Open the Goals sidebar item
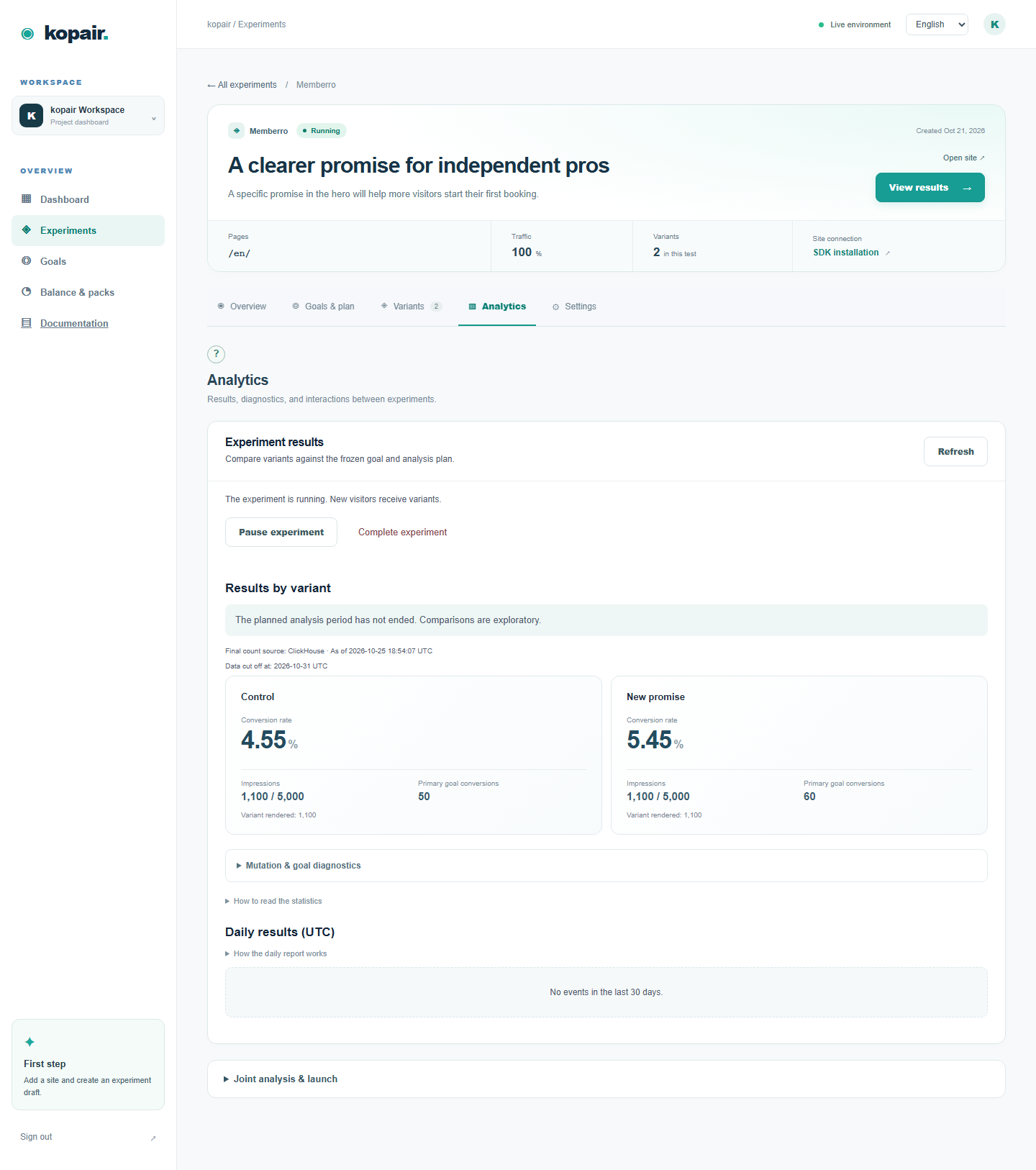Image resolution: width=1036 pixels, height=1170 pixels. point(88,261)
